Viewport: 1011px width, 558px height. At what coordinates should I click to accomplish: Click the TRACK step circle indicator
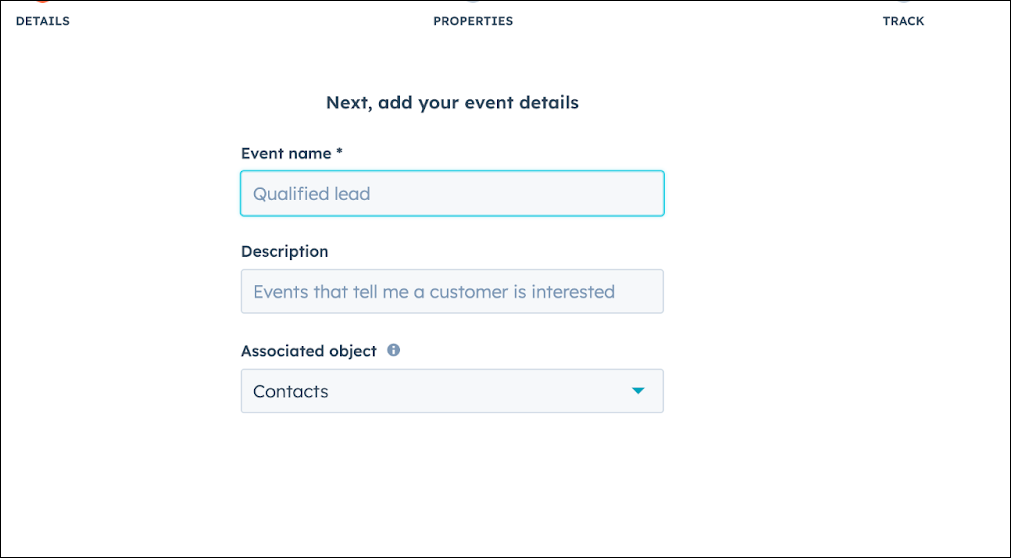pos(903,2)
